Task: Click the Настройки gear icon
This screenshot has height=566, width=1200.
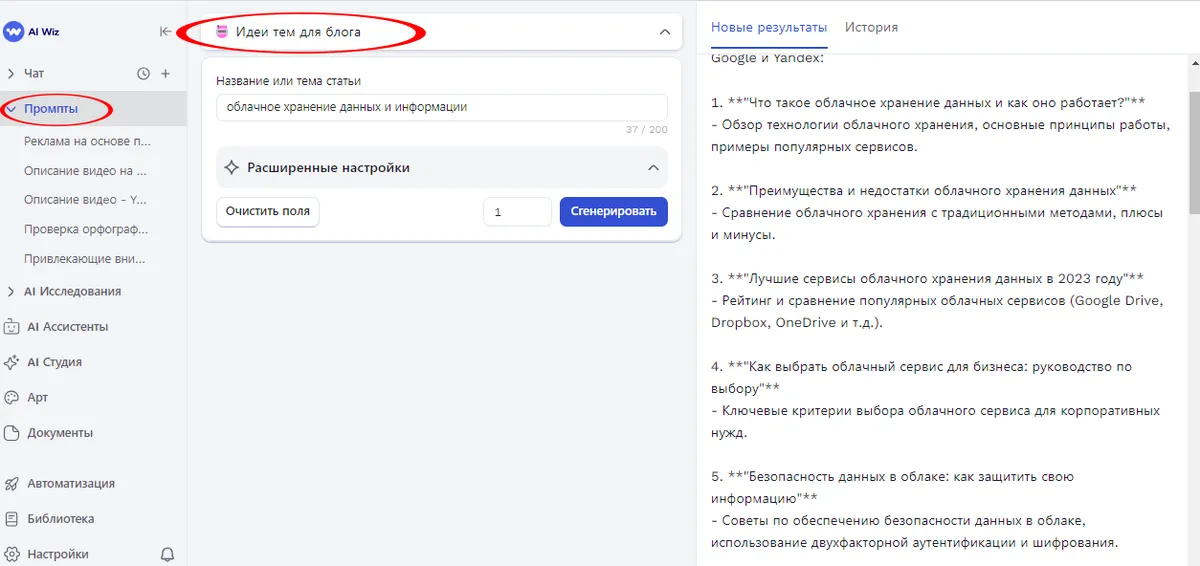Action: pos(11,554)
